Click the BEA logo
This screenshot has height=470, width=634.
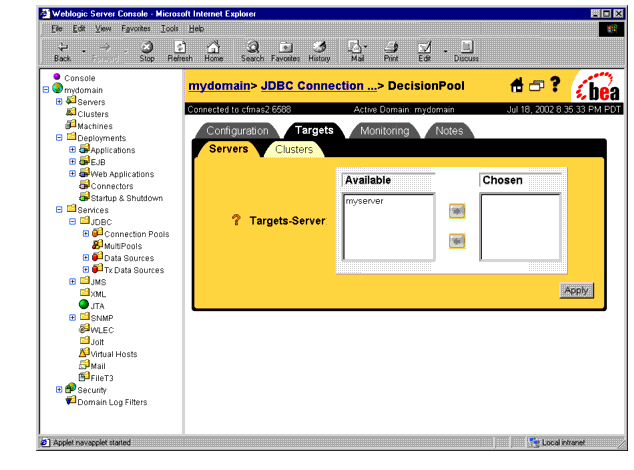coord(598,87)
